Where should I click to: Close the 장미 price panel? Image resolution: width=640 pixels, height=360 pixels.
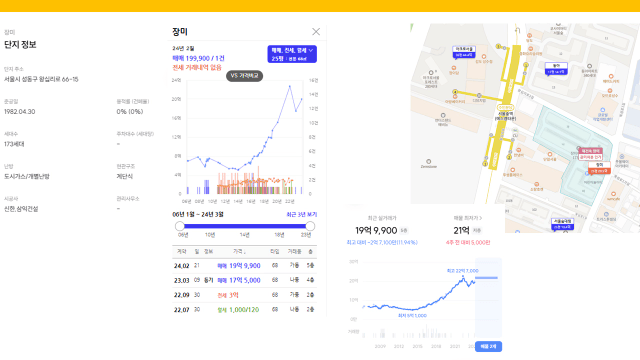click(316, 32)
